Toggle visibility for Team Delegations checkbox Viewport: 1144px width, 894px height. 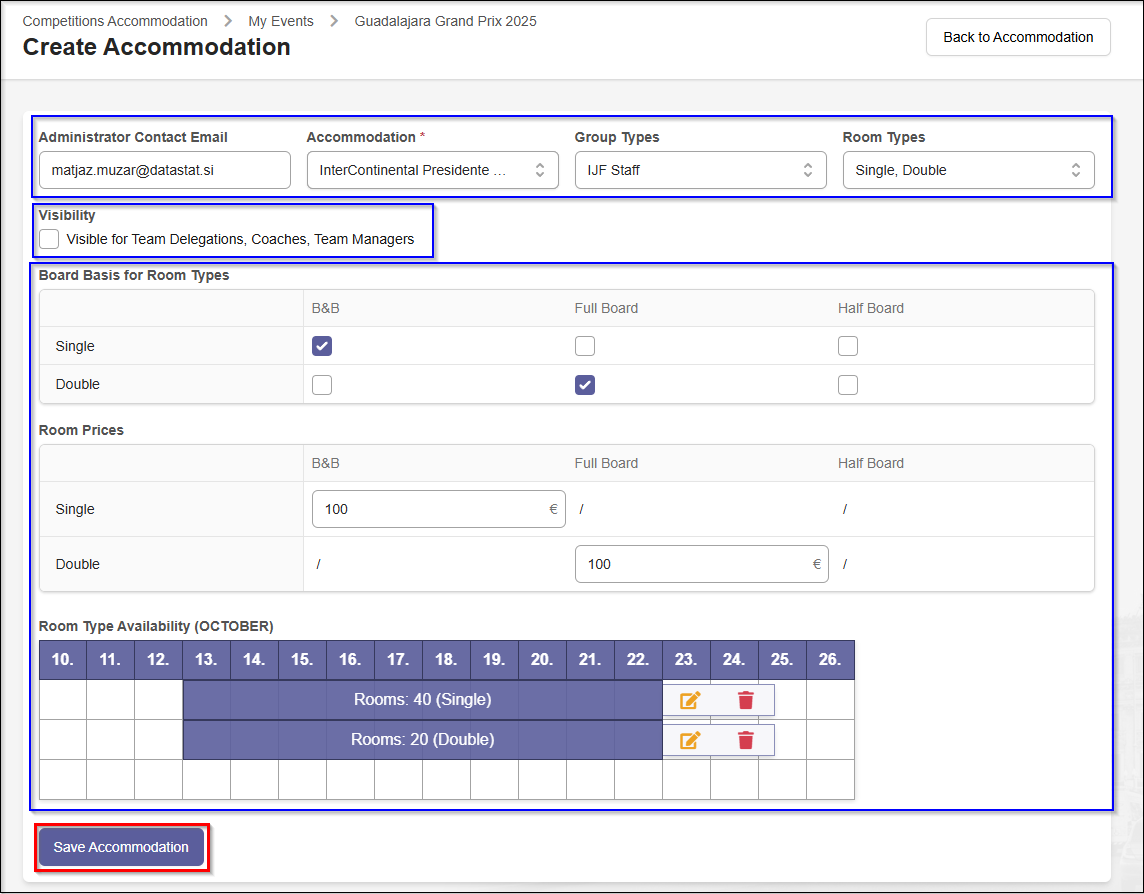pyautogui.click(x=49, y=239)
